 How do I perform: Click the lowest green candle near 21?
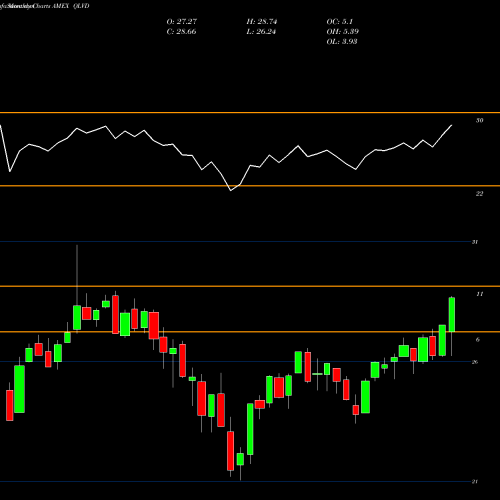[x=240, y=459]
